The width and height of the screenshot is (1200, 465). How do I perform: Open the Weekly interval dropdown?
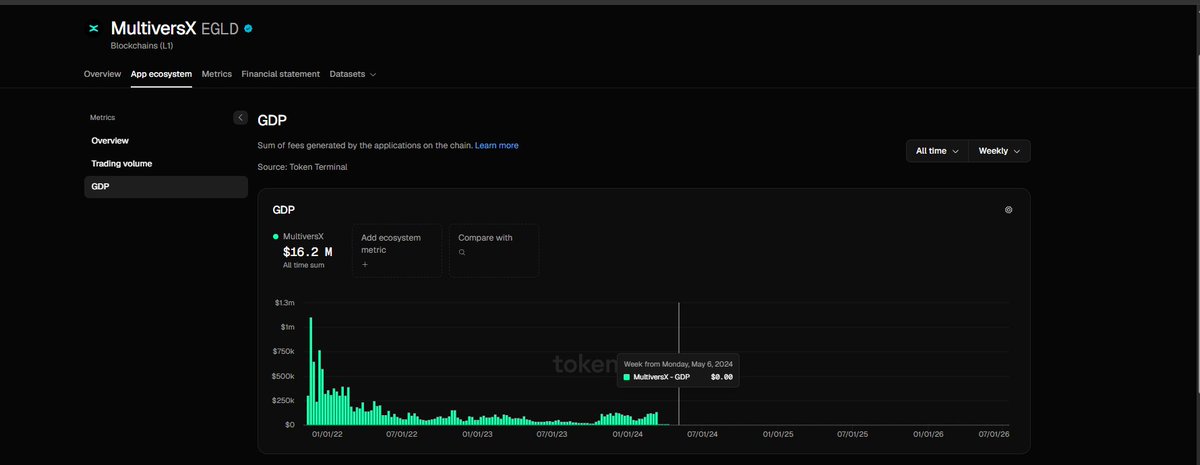(999, 151)
